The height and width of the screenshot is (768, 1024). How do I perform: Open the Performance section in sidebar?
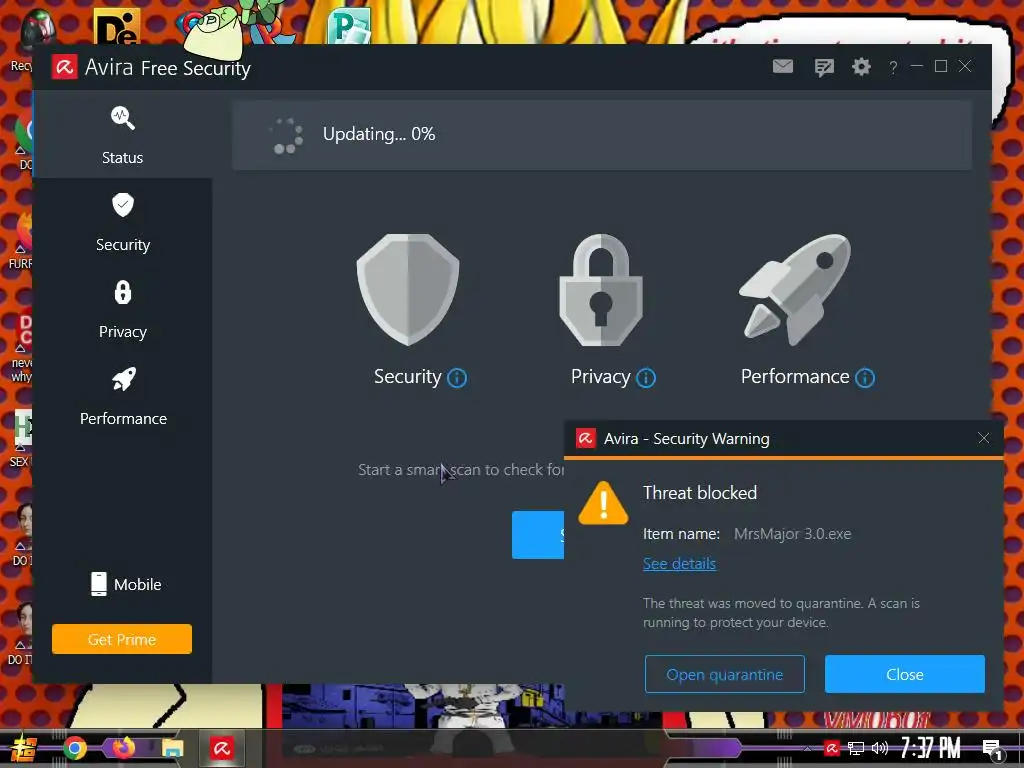click(x=122, y=396)
